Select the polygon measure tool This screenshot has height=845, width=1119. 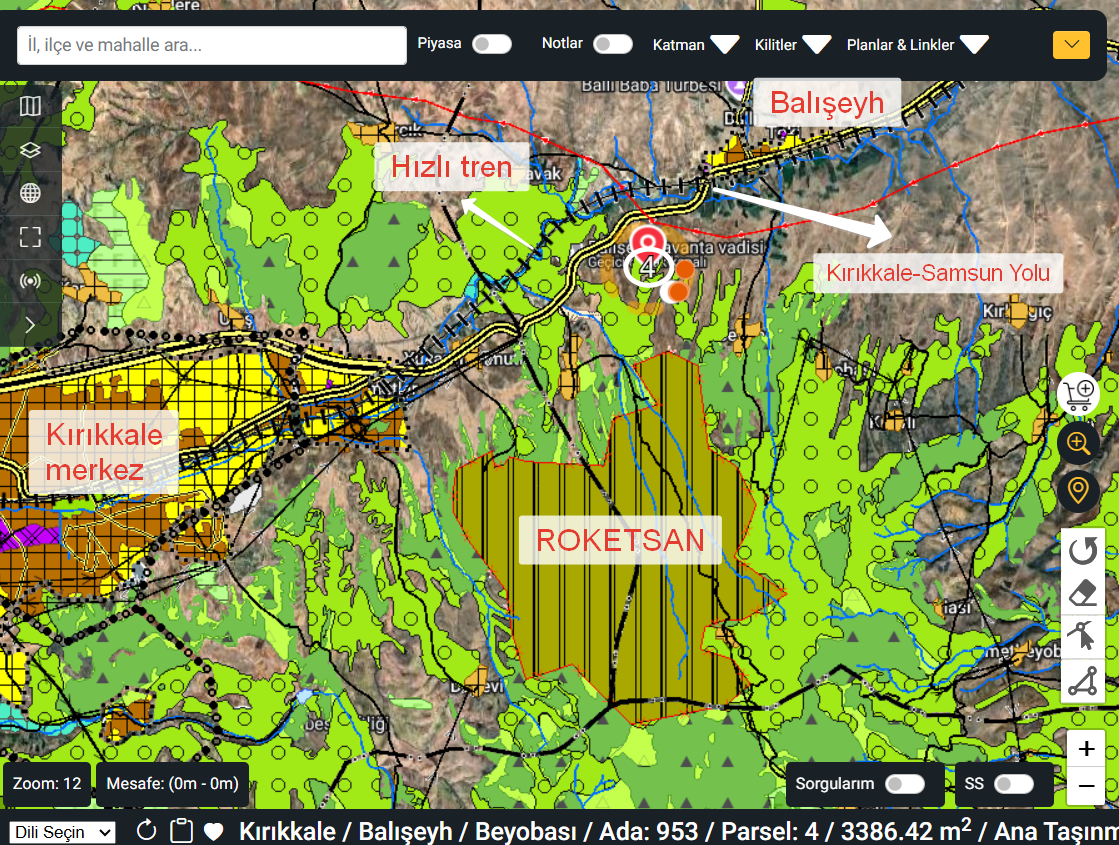1083,681
